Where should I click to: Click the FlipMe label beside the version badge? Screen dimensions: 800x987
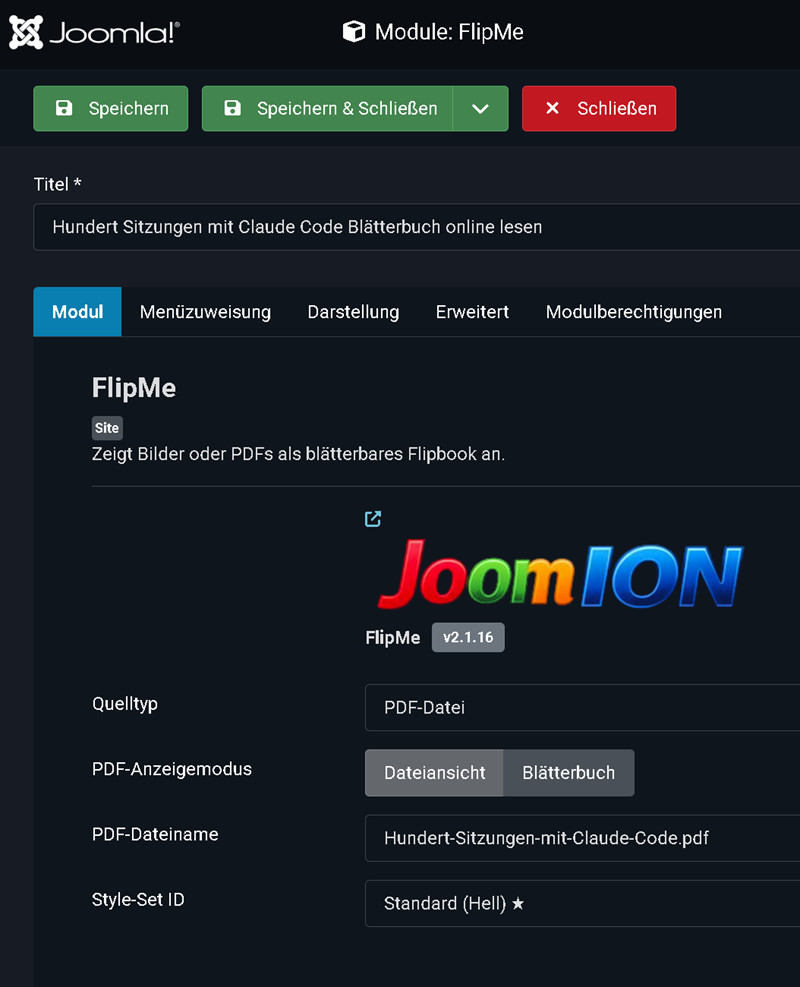(393, 638)
